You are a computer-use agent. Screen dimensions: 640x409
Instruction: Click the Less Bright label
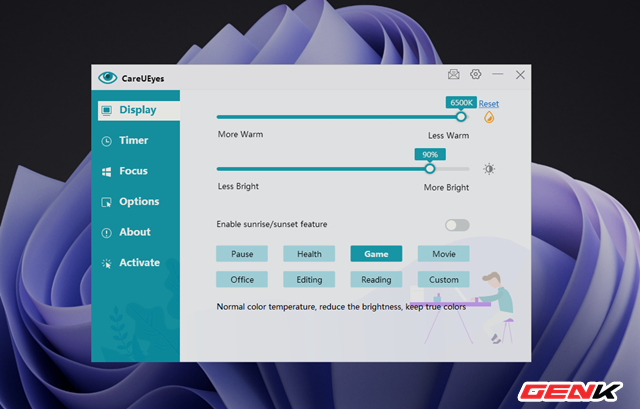tap(238, 186)
